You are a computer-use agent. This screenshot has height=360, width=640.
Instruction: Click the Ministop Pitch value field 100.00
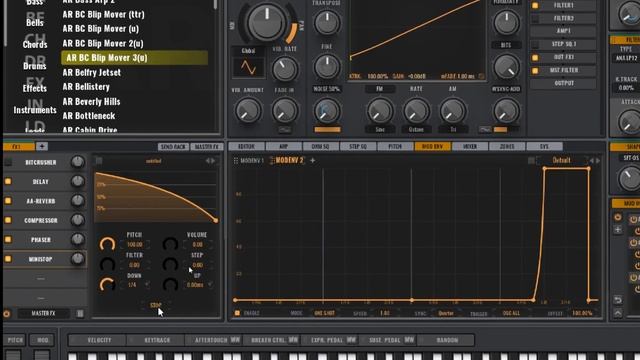point(135,244)
